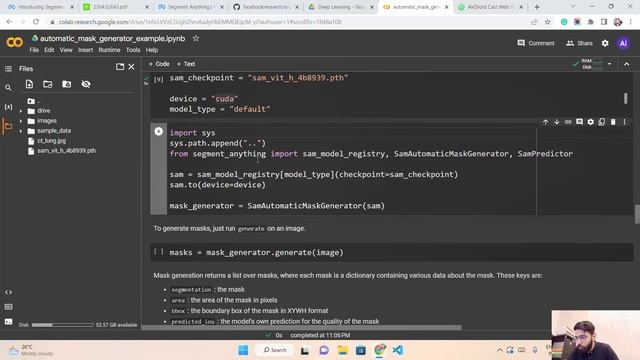Click the notebook title text
This screenshot has height=360, width=640.
[112, 38]
